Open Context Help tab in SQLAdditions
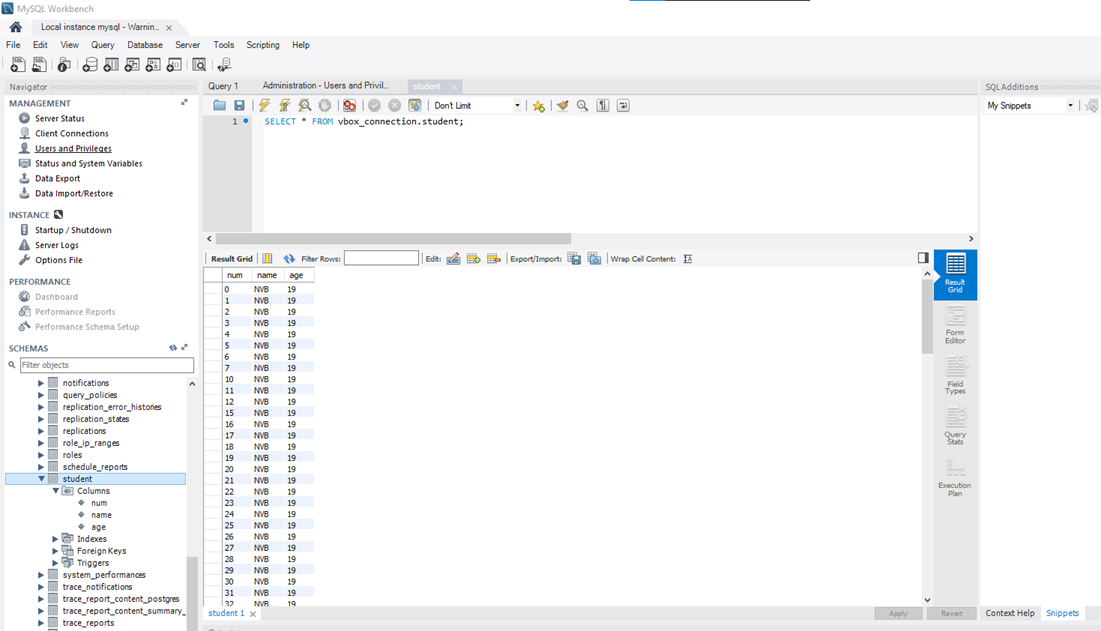Viewport: 1101px width, 631px height. [x=1010, y=613]
